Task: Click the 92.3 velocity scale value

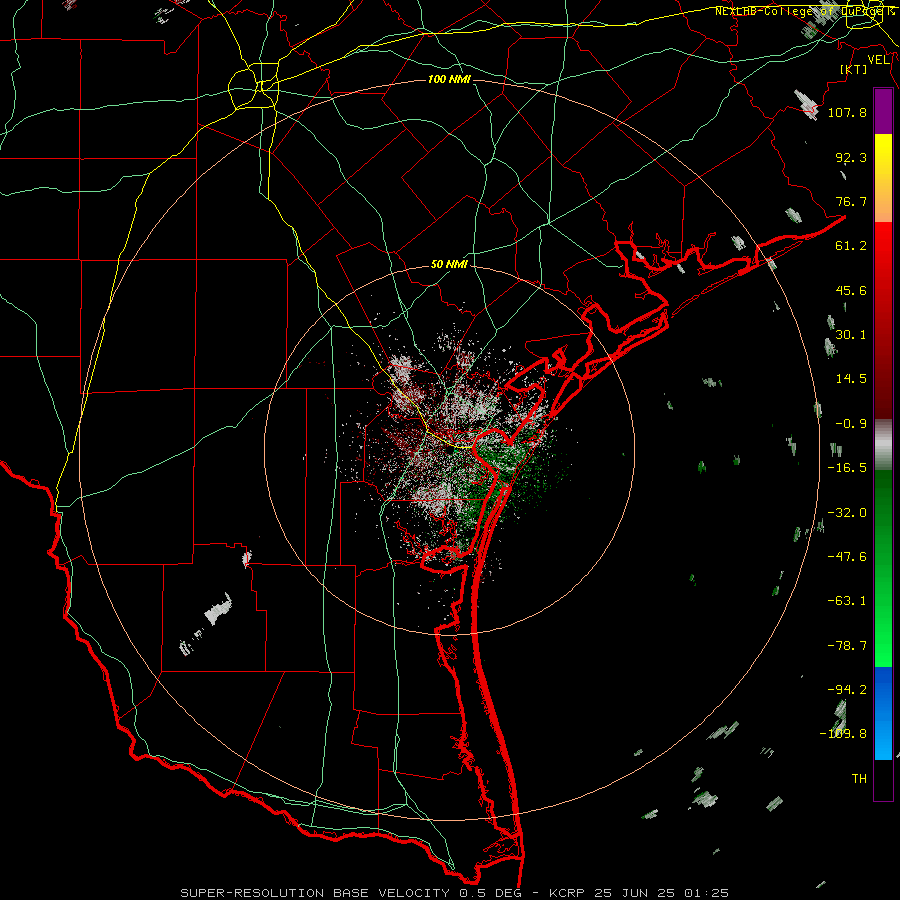Action: coord(851,157)
